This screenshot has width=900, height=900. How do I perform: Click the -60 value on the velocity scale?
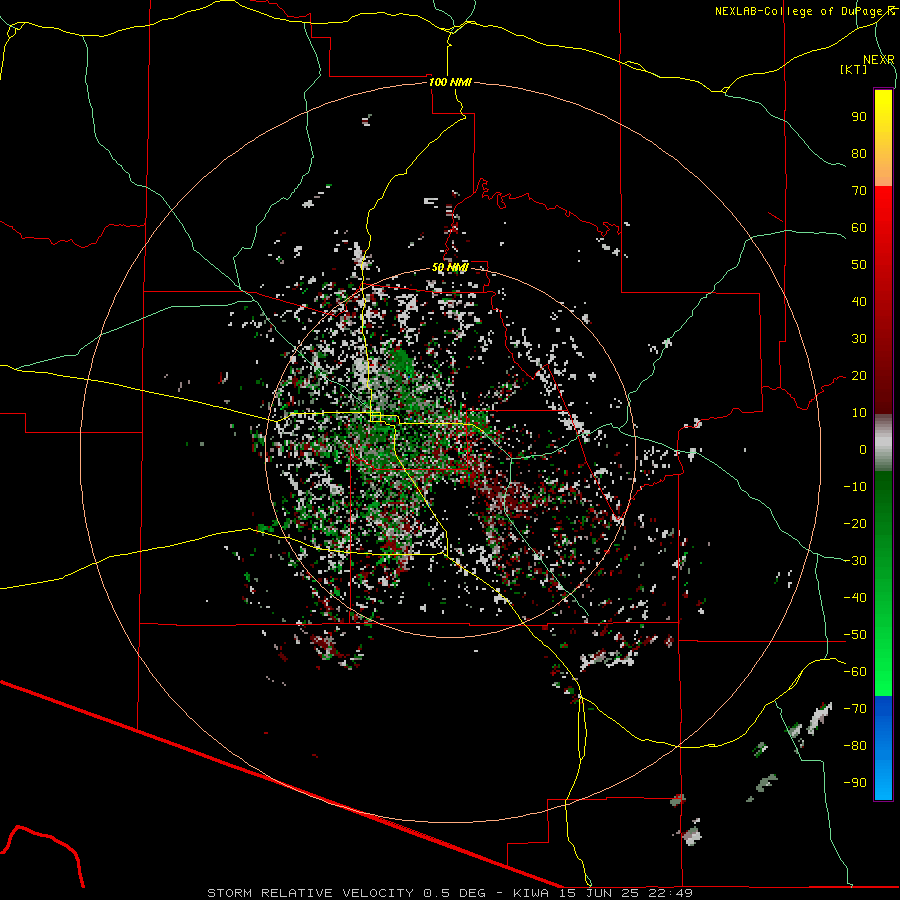pyautogui.click(x=855, y=672)
